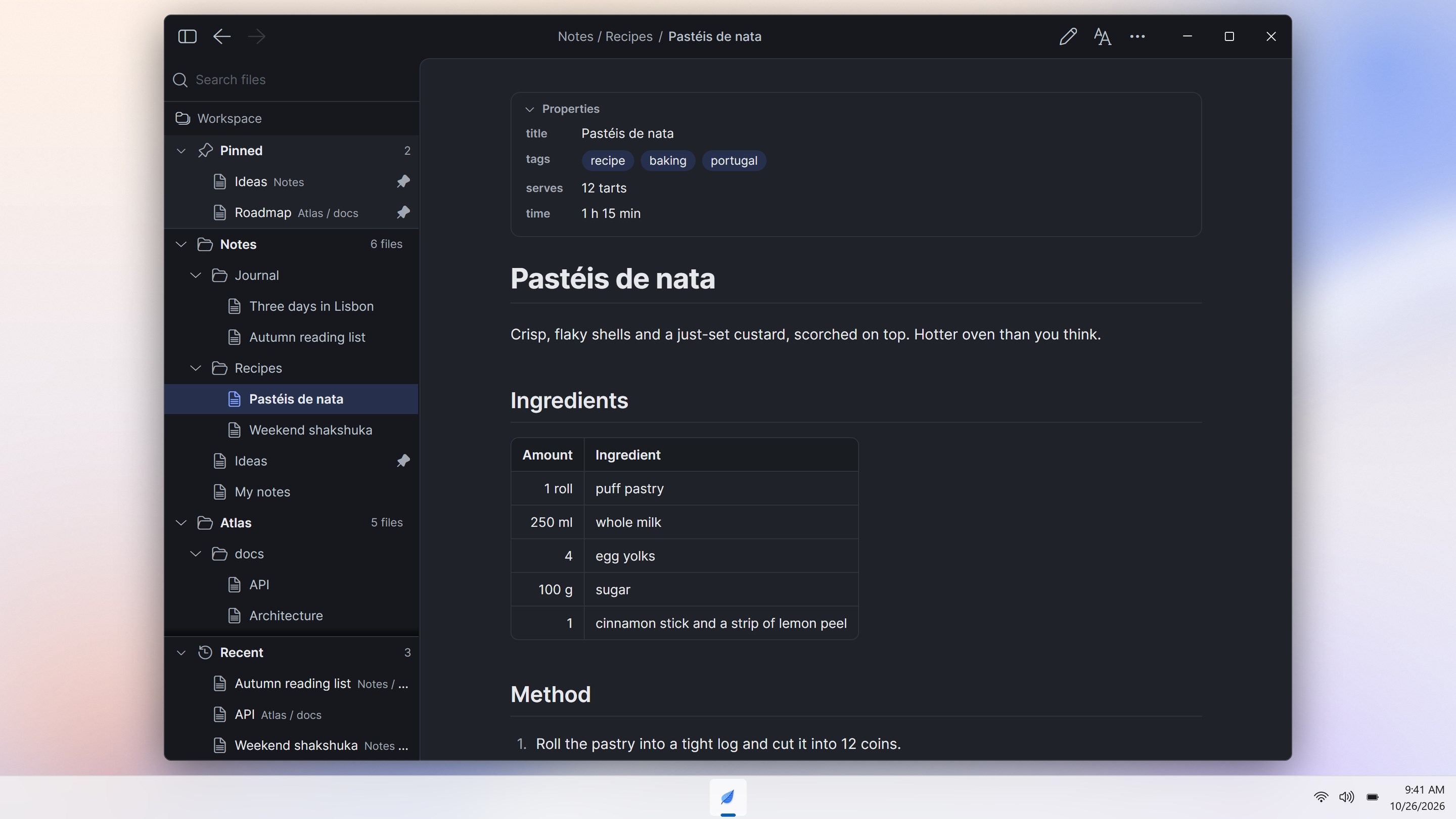Open the Notes breadcrumb link
The width and height of the screenshot is (1456, 819).
tap(575, 37)
